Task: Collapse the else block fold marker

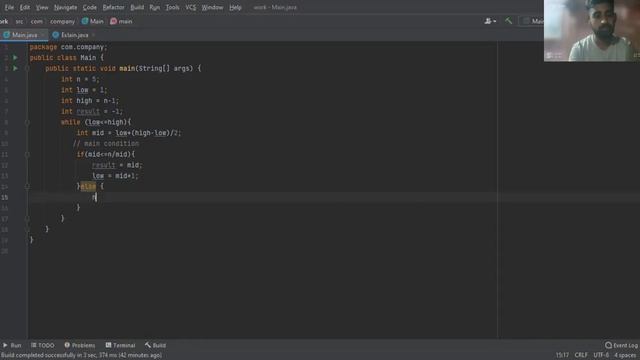Action: coord(27,187)
